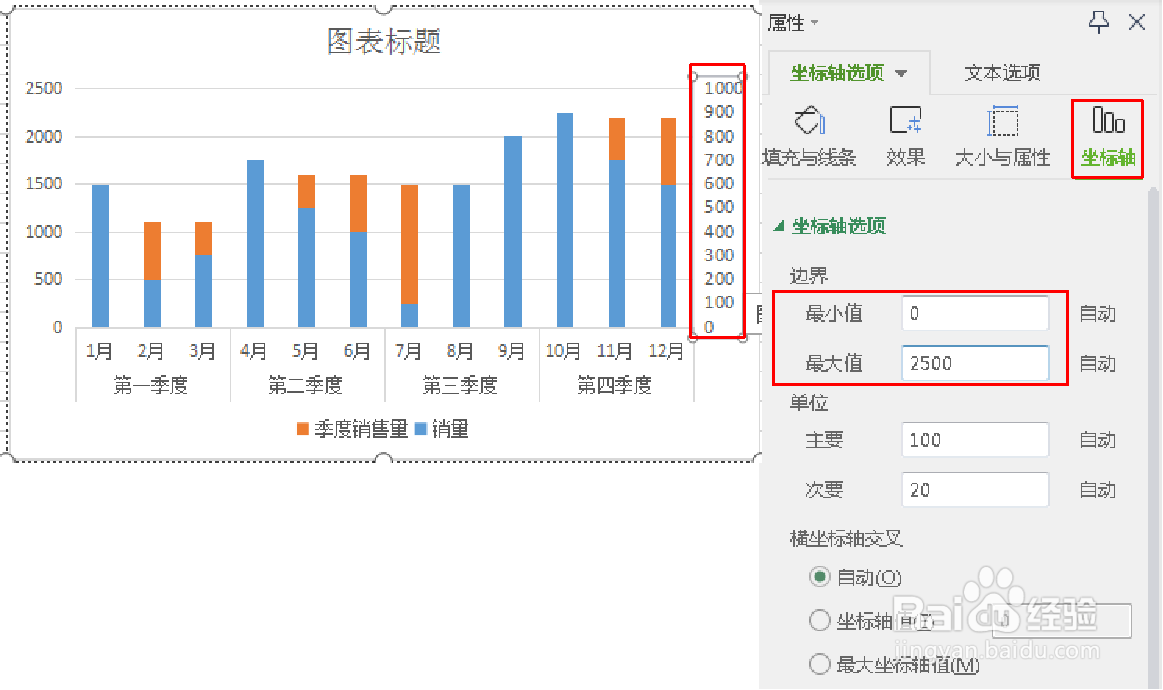This screenshot has height=690, width=1163.
Task: Reset 最大值 with its 自动 button
Action: 1098,364
